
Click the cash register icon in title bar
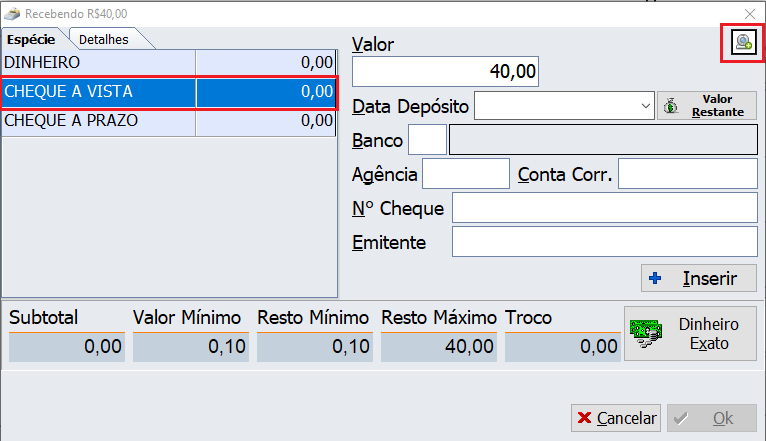point(12,13)
